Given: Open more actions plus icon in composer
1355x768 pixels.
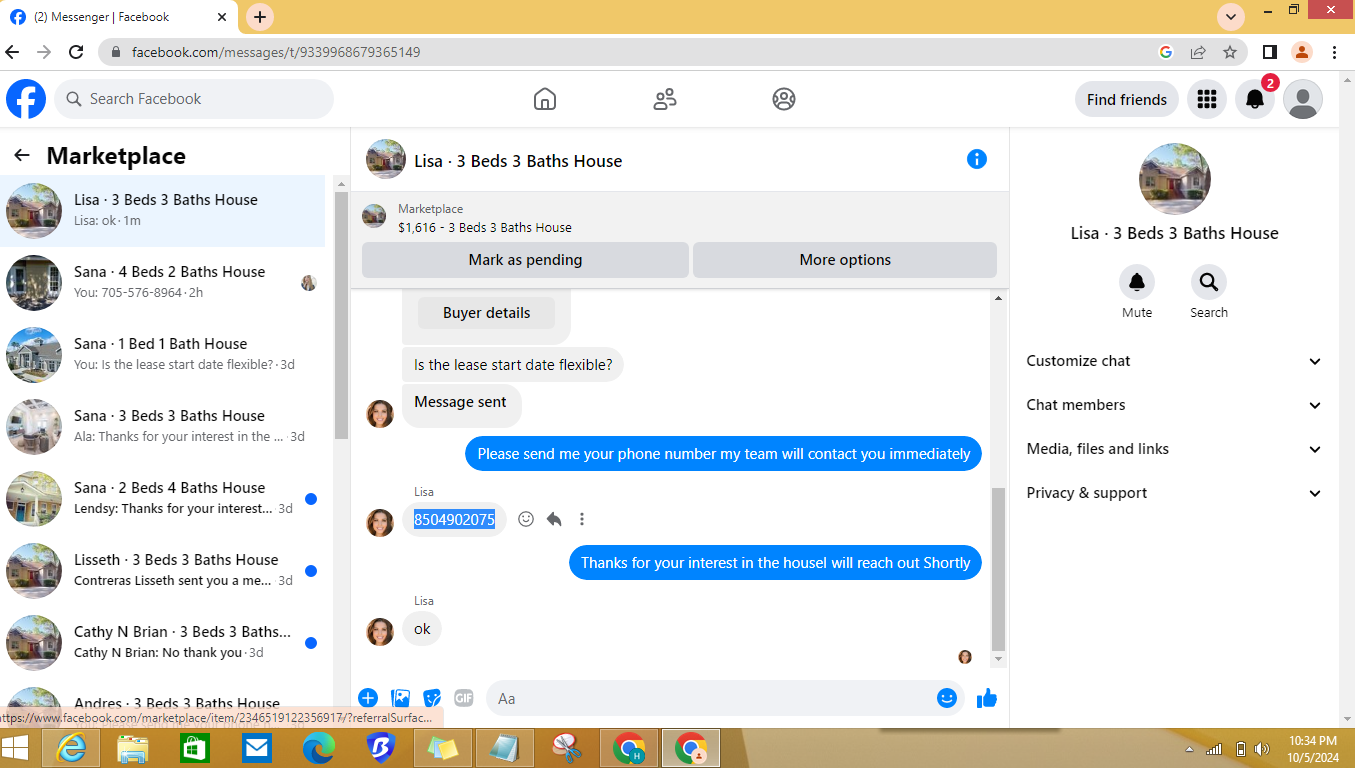Looking at the screenshot, I should click(368, 698).
